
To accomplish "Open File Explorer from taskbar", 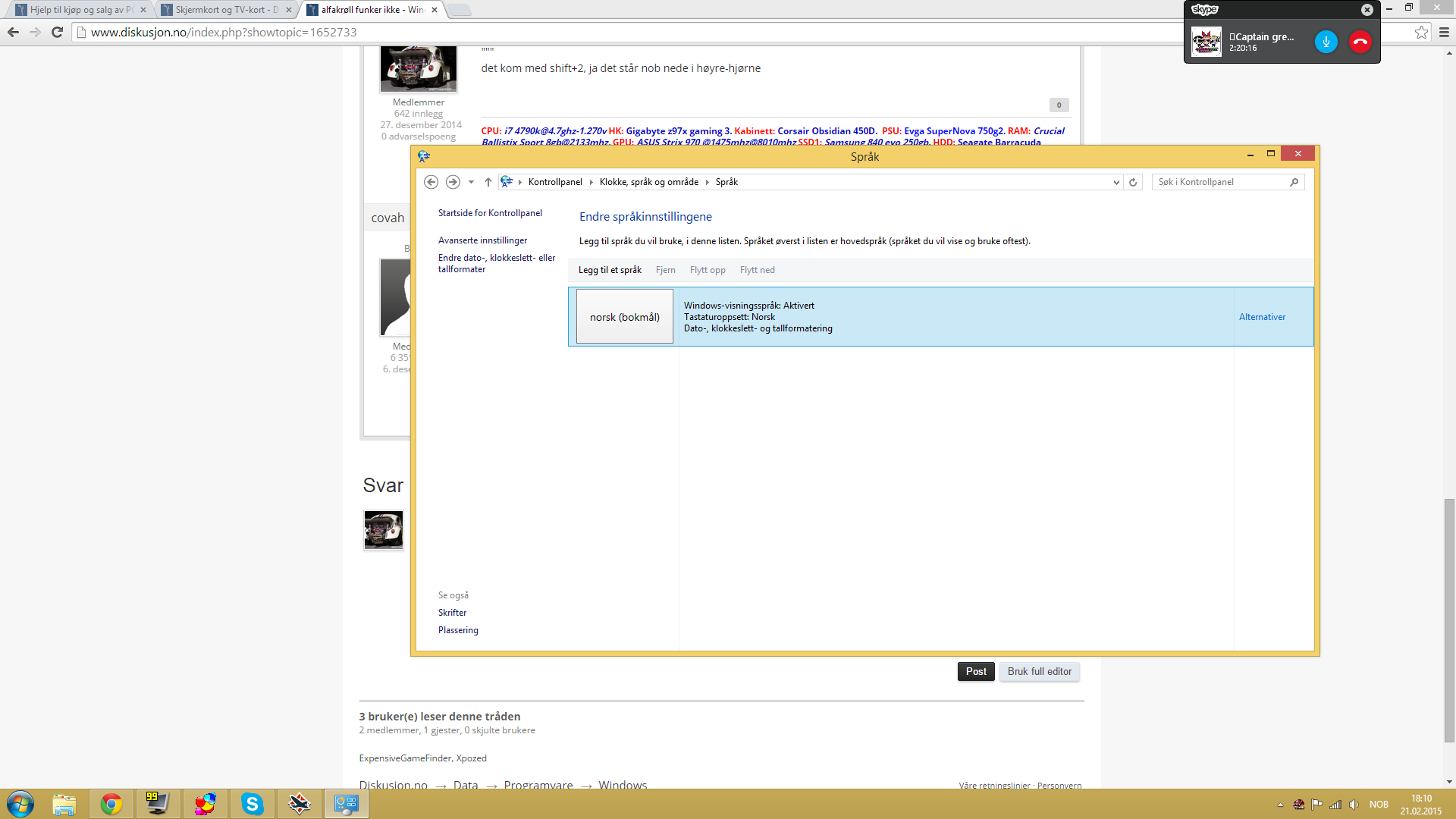I will [64, 804].
